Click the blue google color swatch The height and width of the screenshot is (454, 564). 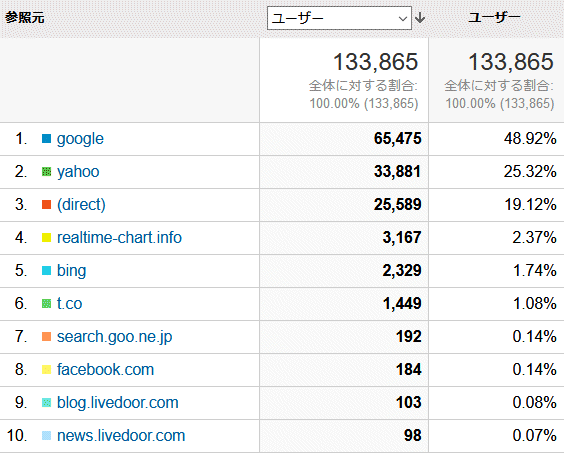click(46, 139)
